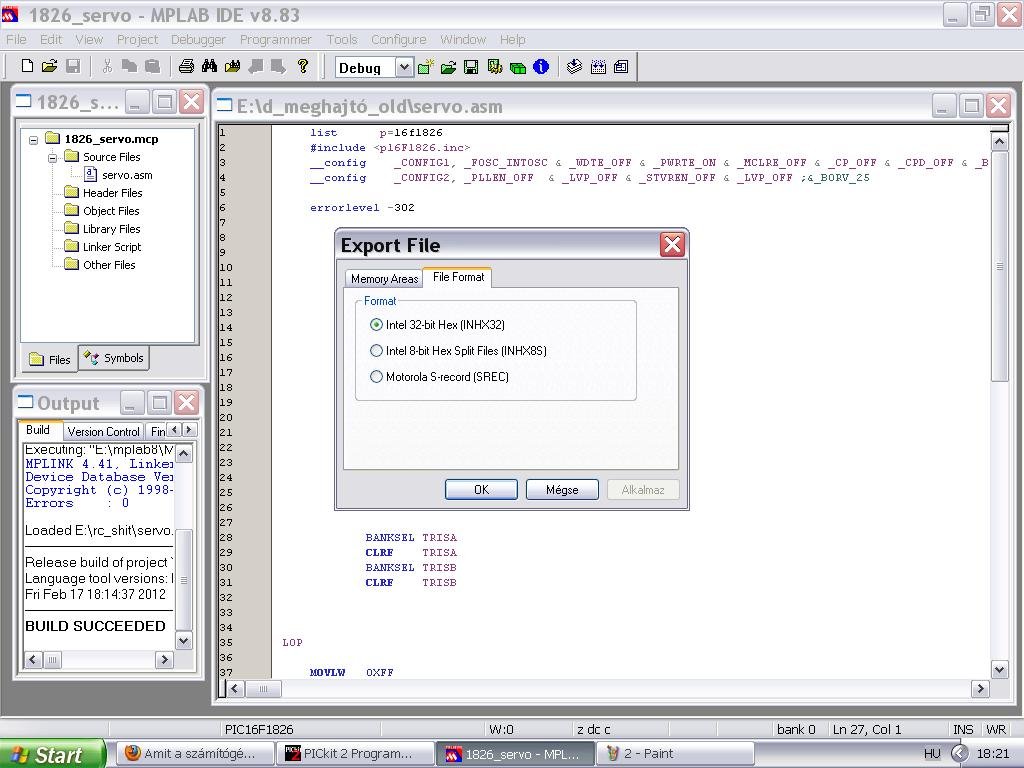Click the editor scroll-down arrow
Viewport: 1024px width, 768px height.
(x=999, y=669)
